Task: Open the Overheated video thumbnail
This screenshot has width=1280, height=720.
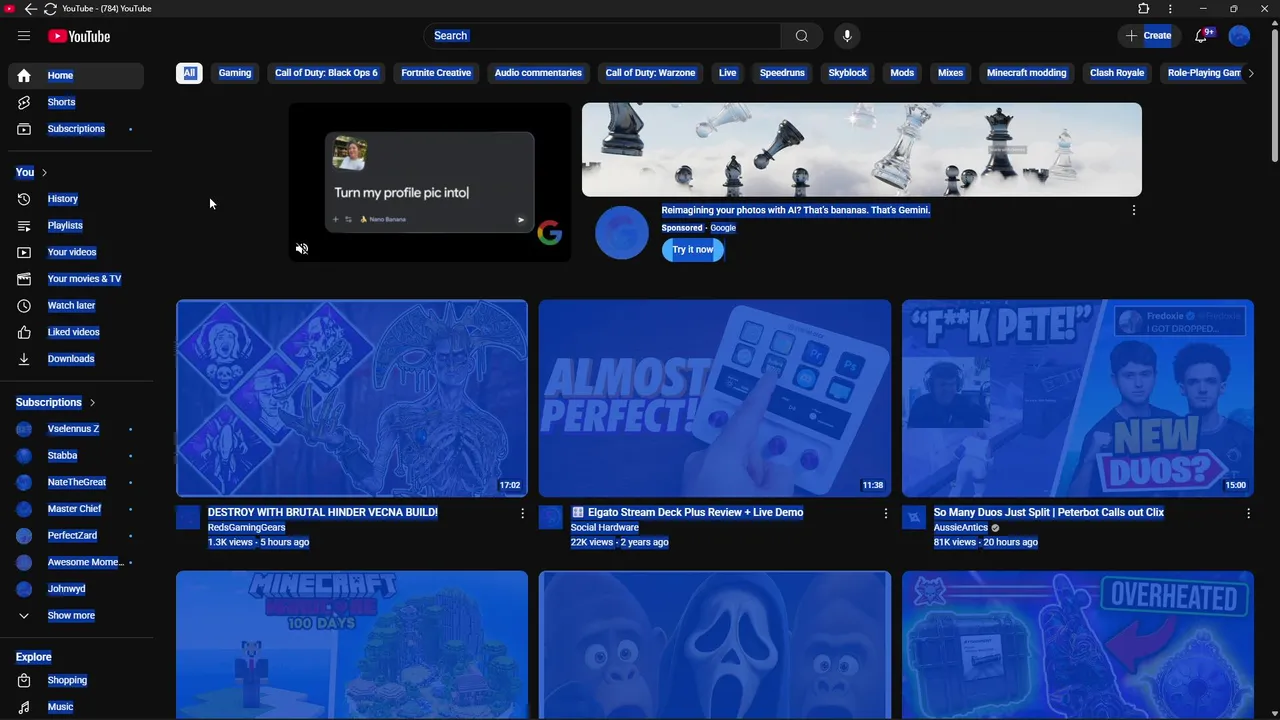Action: (x=1078, y=645)
